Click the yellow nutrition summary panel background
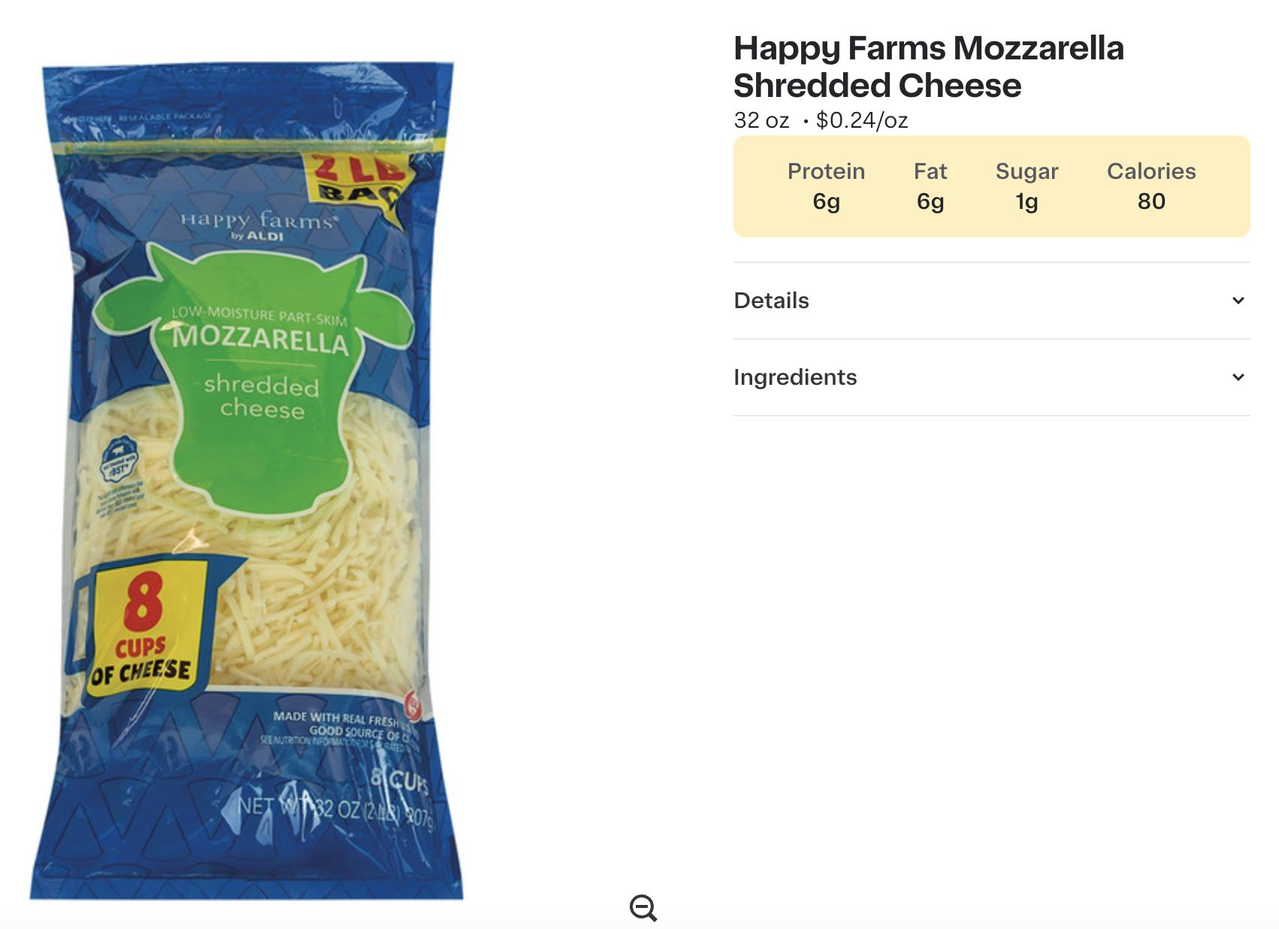 [x=991, y=186]
